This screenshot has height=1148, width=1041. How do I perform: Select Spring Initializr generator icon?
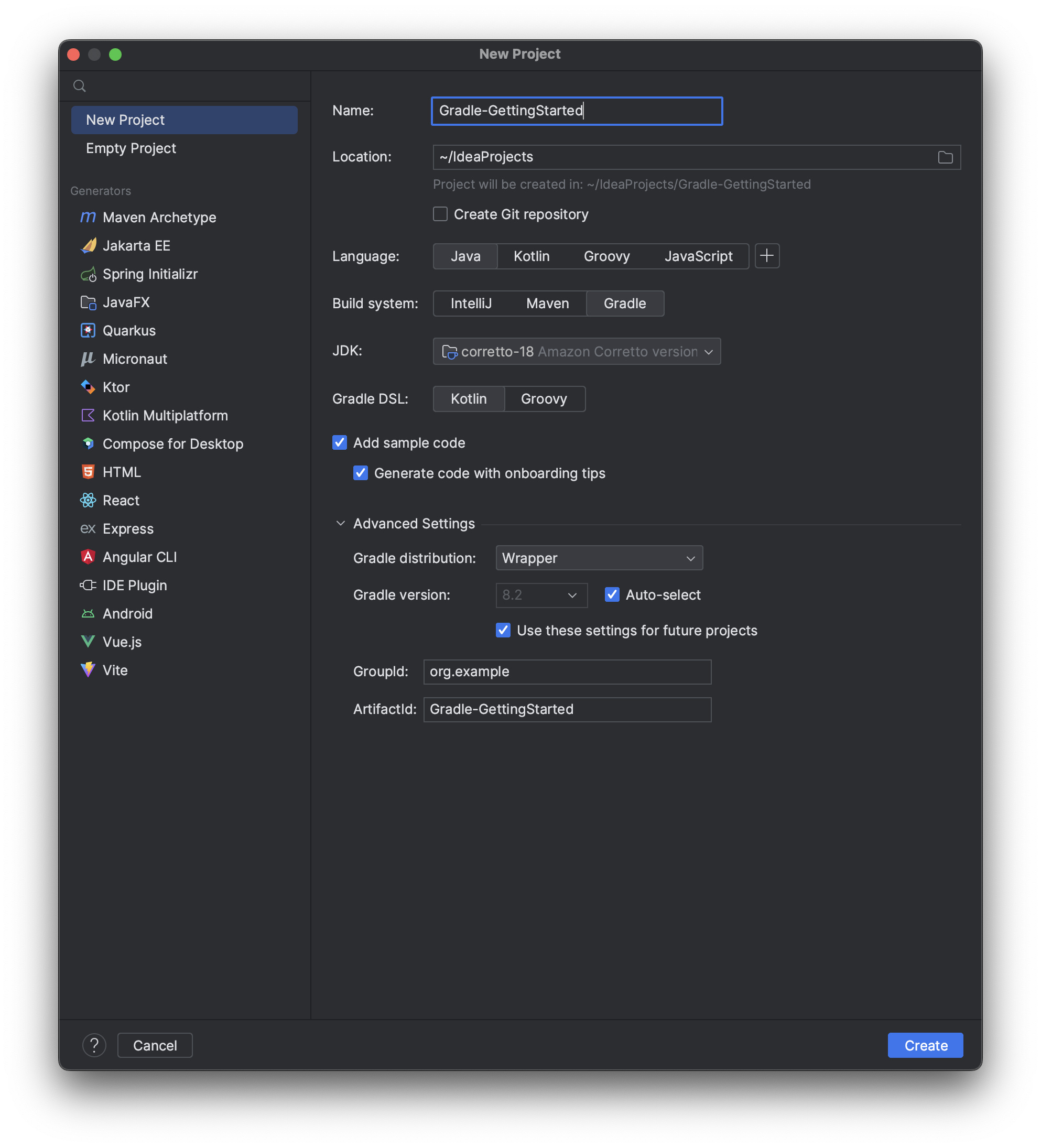click(88, 275)
